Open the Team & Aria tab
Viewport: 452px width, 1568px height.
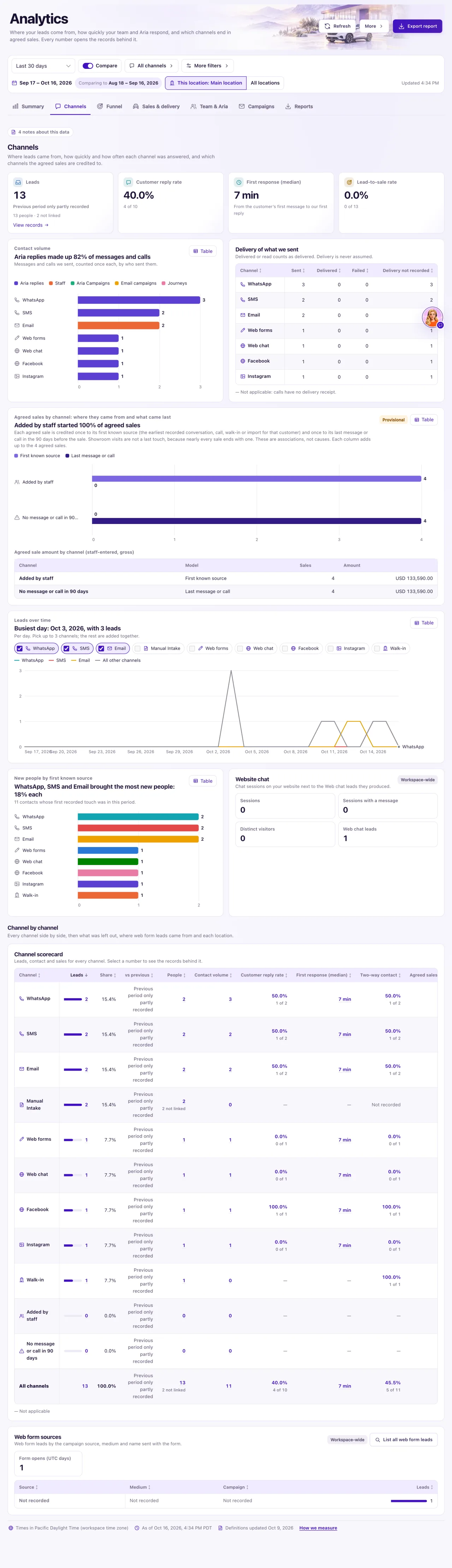[x=209, y=107]
